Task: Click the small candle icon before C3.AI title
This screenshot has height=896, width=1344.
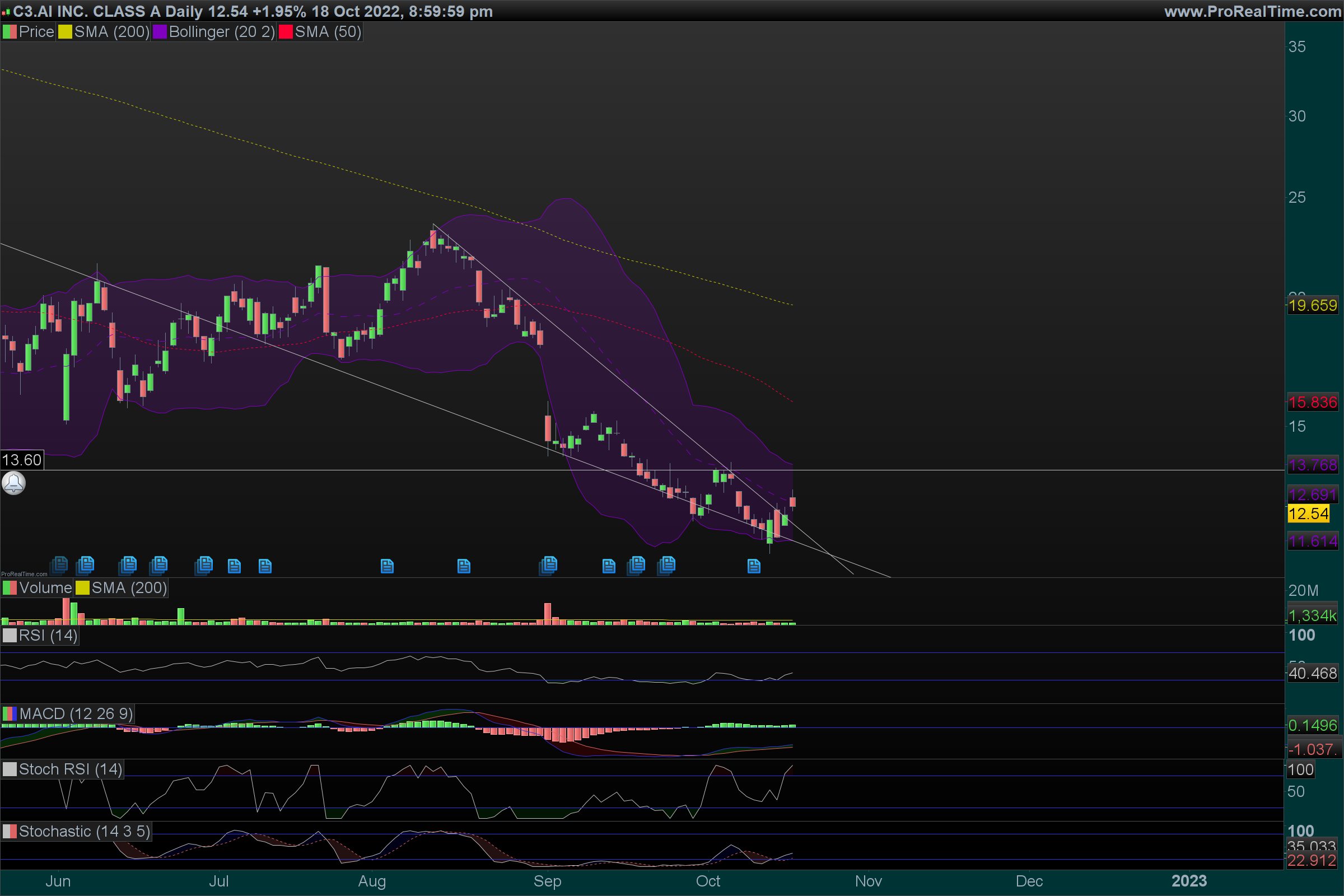Action: [x=6, y=11]
